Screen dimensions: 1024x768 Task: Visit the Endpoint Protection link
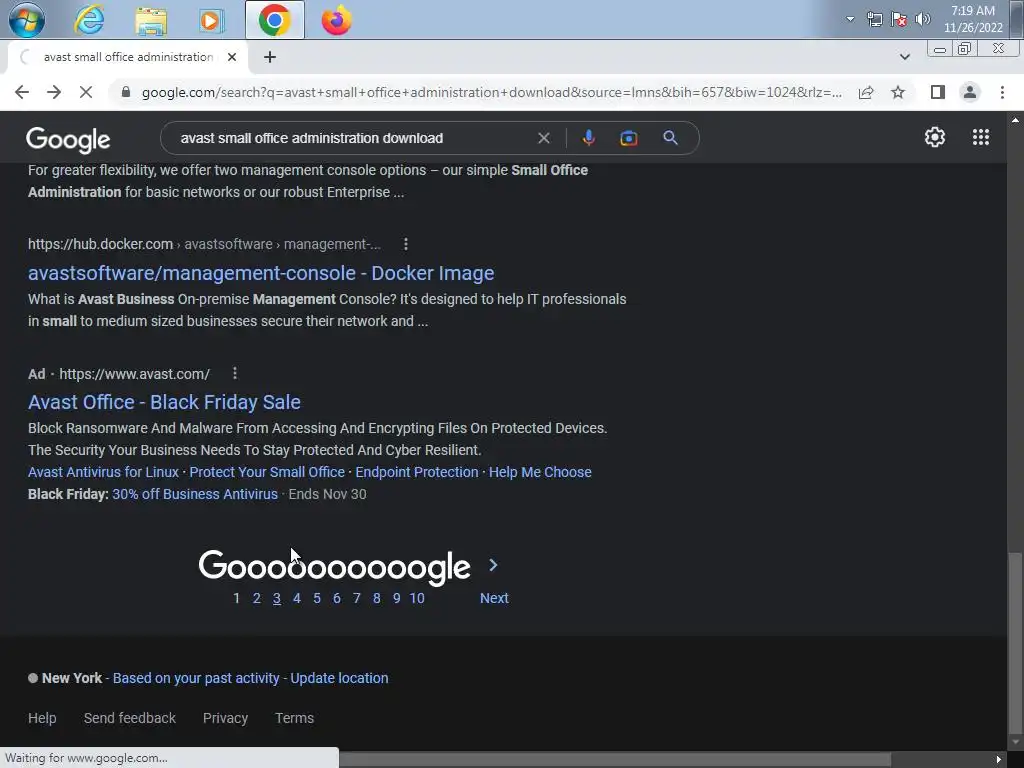click(417, 472)
